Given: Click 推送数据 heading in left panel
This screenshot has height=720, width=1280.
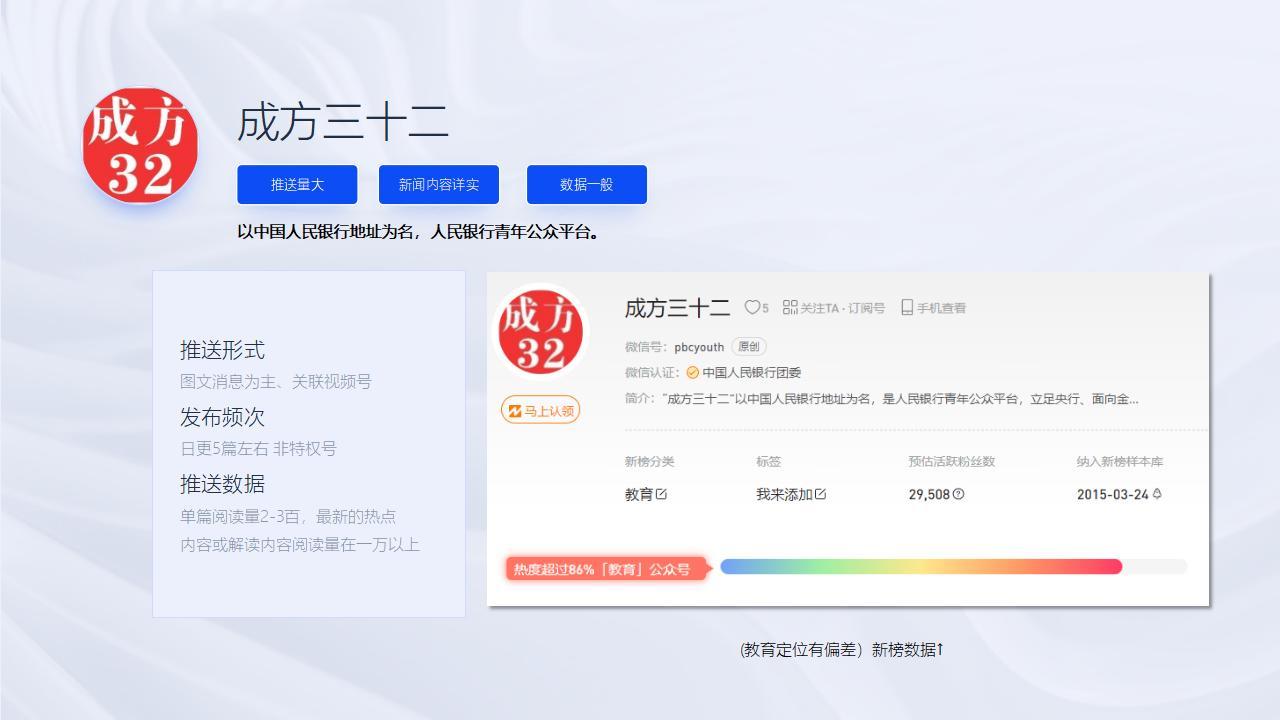Looking at the screenshot, I should 222,484.
